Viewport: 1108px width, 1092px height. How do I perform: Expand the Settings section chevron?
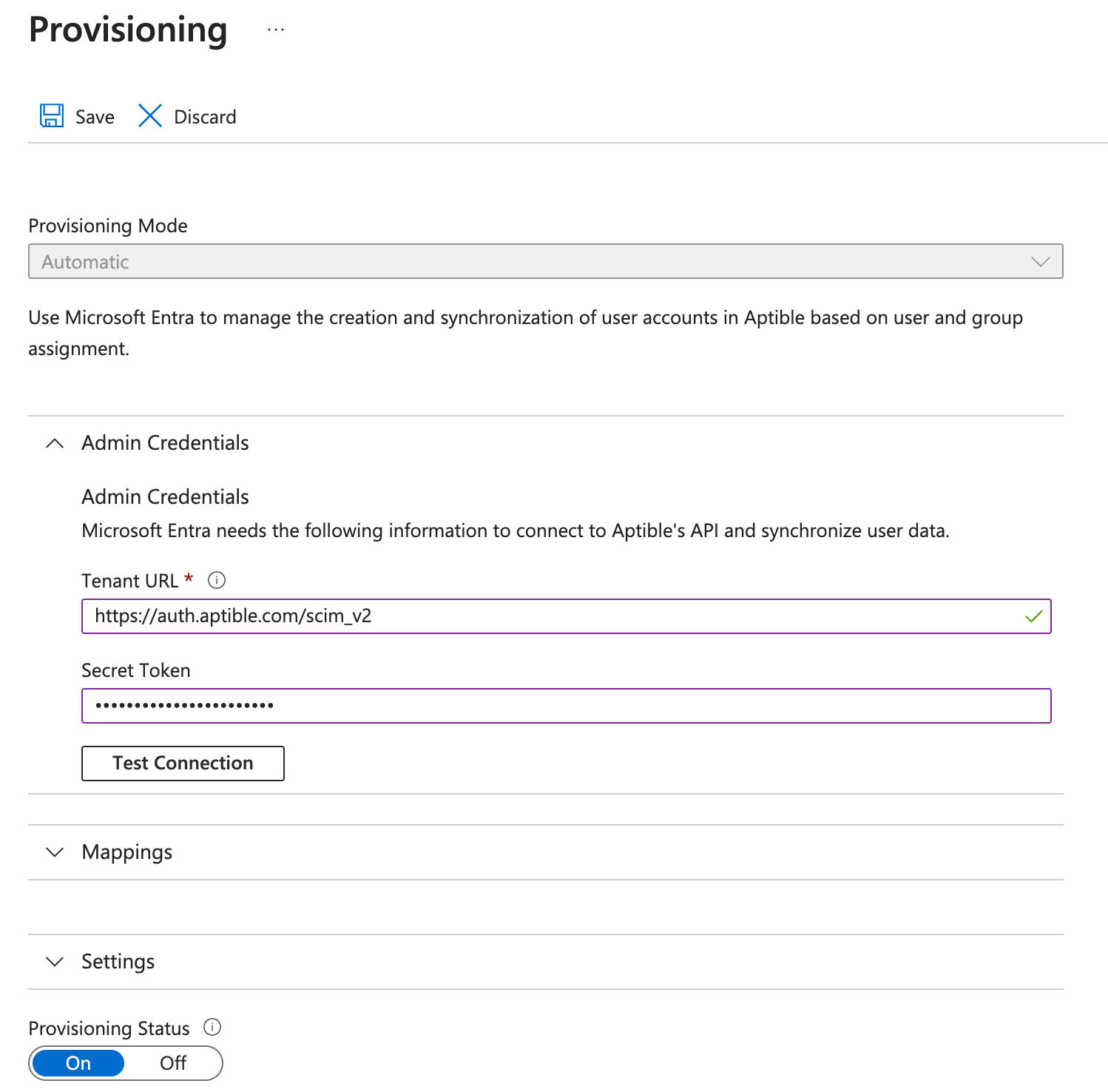55,962
